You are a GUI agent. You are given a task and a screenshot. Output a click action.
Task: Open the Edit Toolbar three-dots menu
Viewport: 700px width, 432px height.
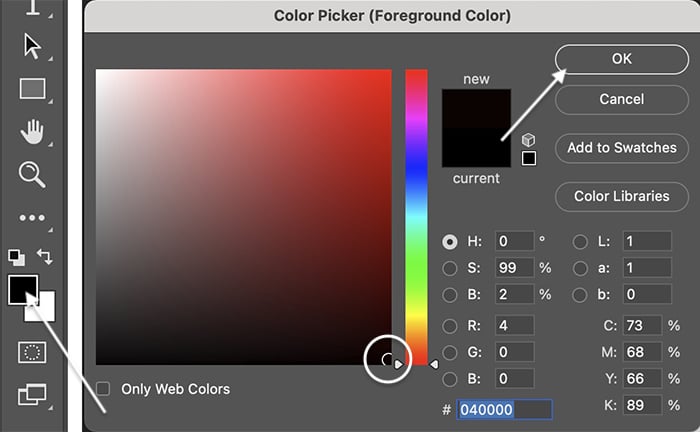coord(32,218)
